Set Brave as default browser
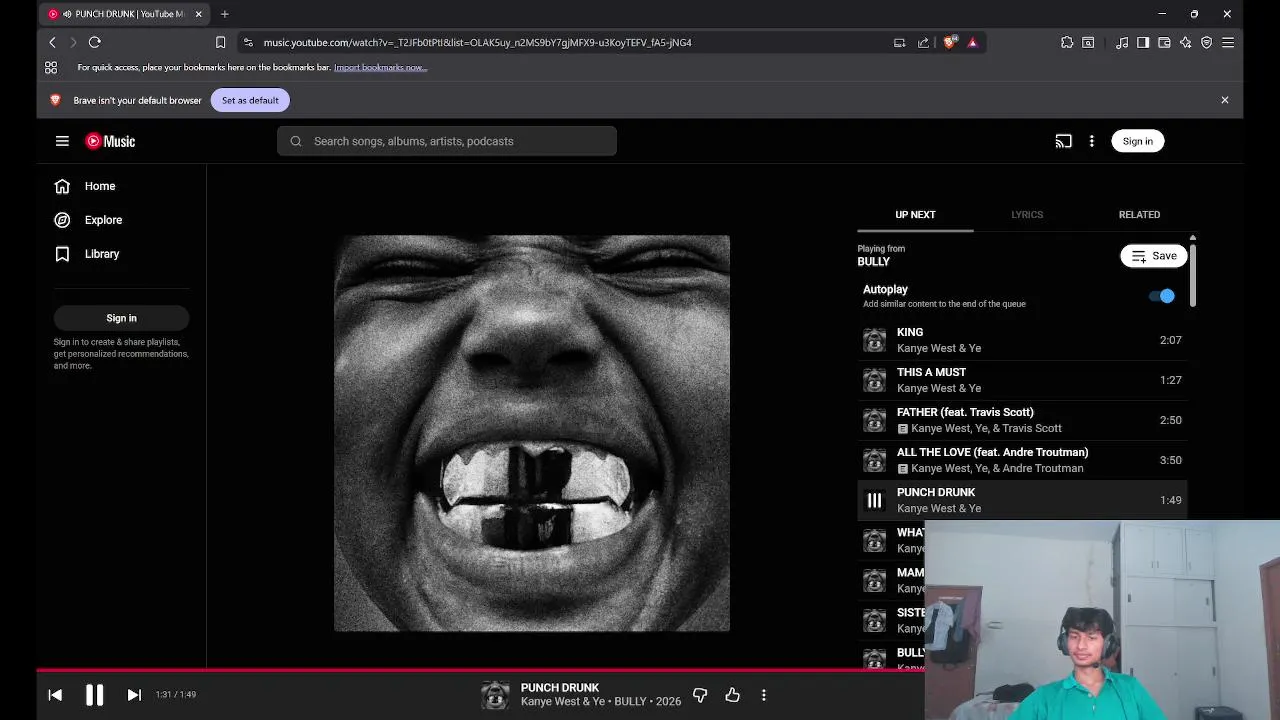The image size is (1280, 720). pos(250,100)
